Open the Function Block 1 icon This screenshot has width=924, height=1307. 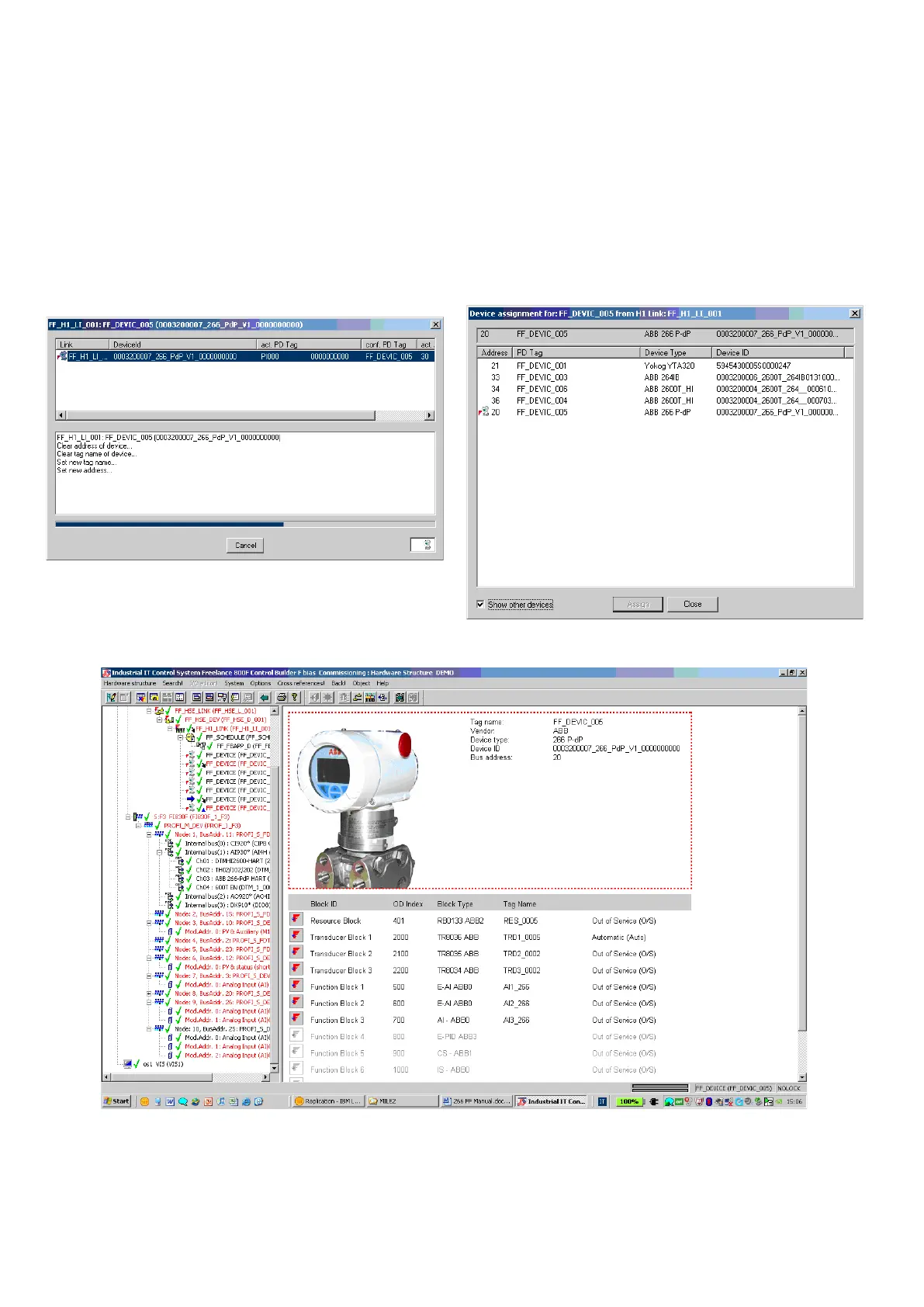point(296,985)
